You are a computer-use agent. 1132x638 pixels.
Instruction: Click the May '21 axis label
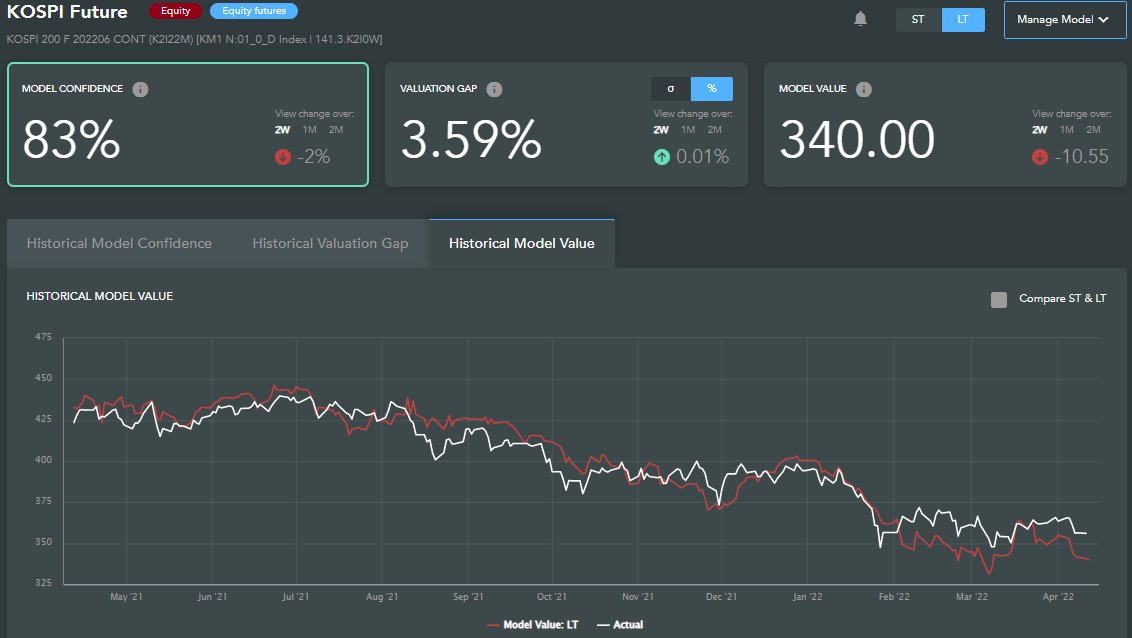click(x=126, y=597)
